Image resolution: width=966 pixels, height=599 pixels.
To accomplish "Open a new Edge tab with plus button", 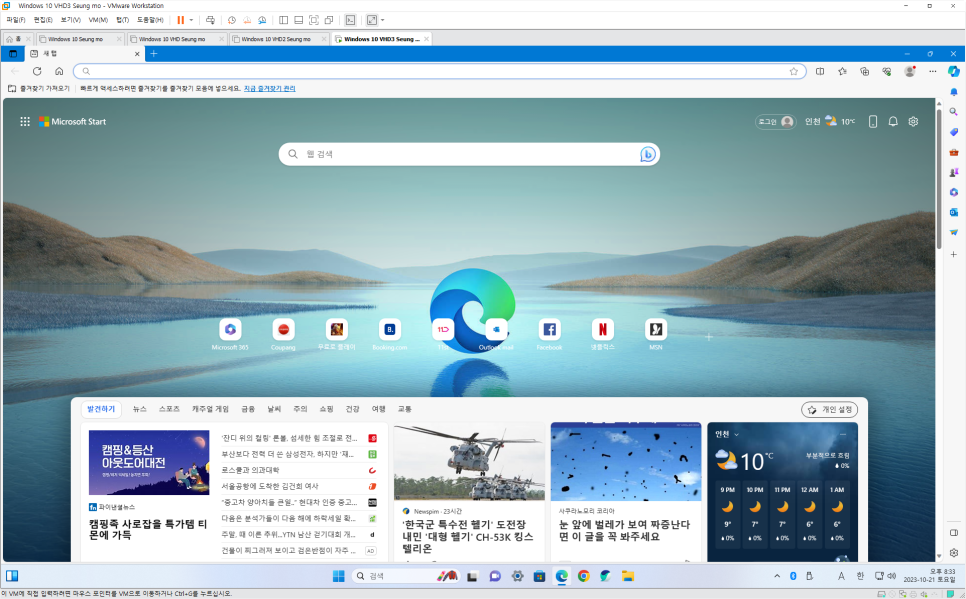I will coord(154,54).
